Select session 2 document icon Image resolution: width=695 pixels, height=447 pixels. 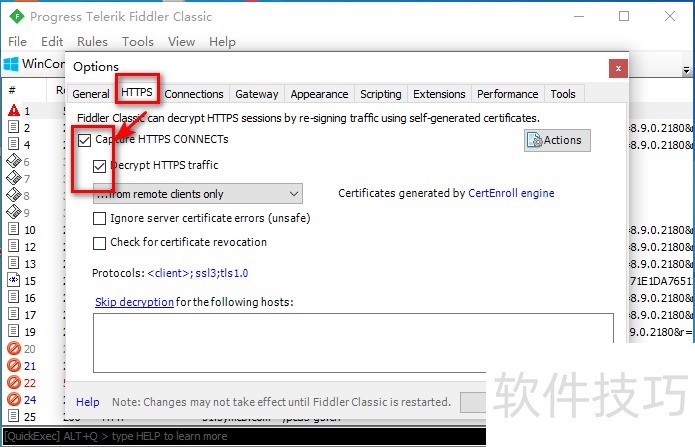(x=14, y=127)
